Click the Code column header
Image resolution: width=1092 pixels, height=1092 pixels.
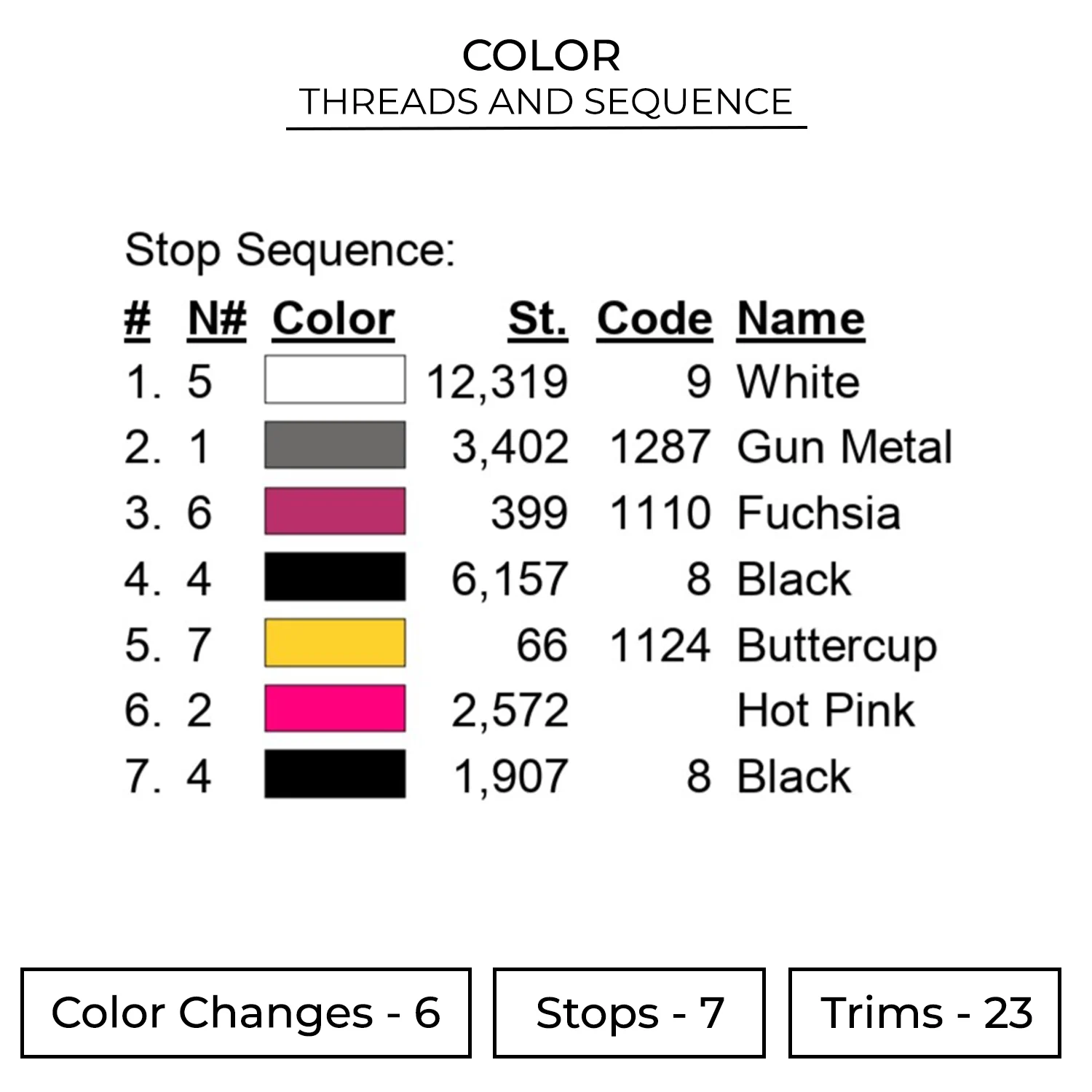coord(654,319)
